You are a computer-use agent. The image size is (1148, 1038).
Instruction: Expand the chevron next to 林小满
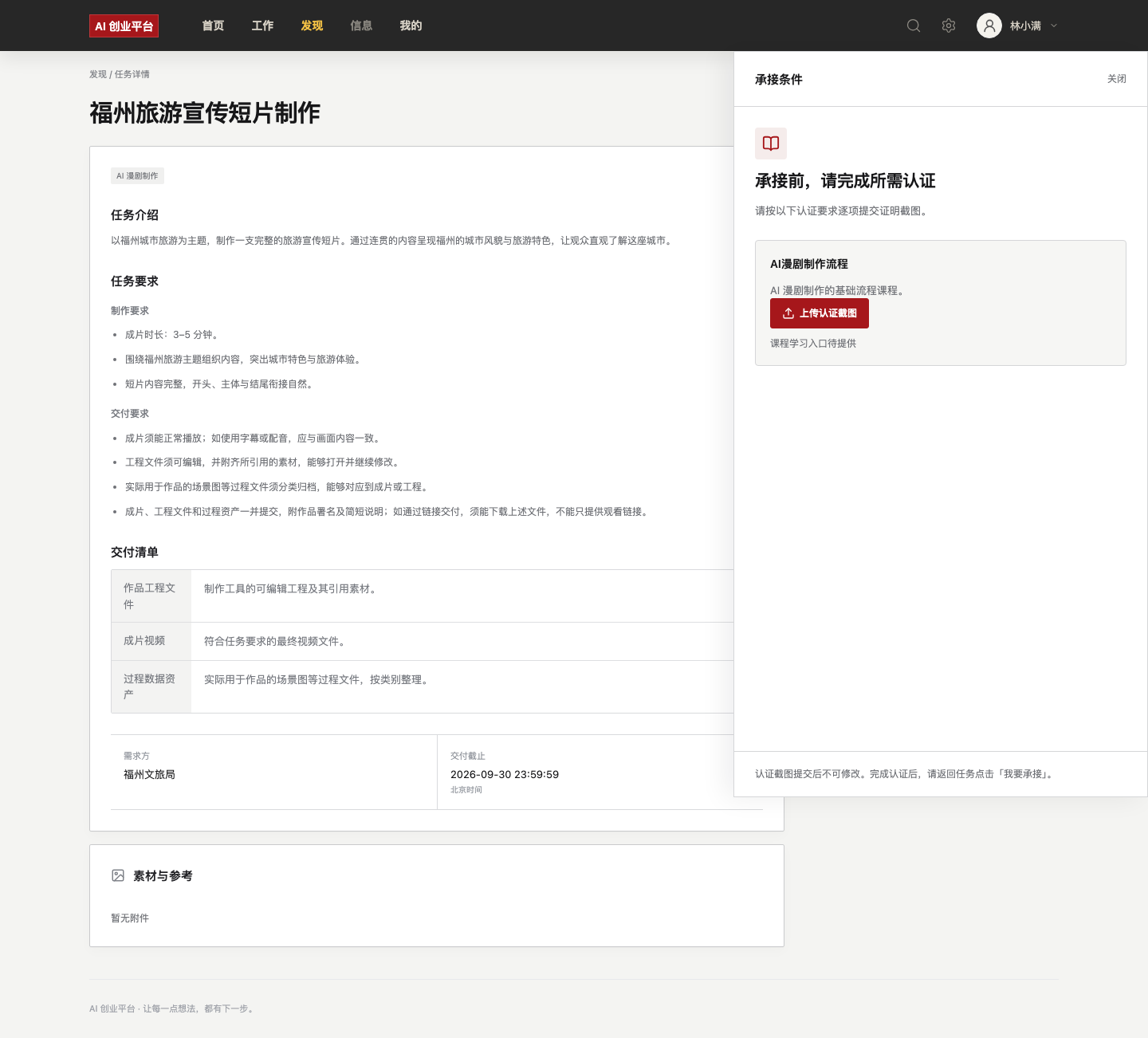click(1054, 26)
